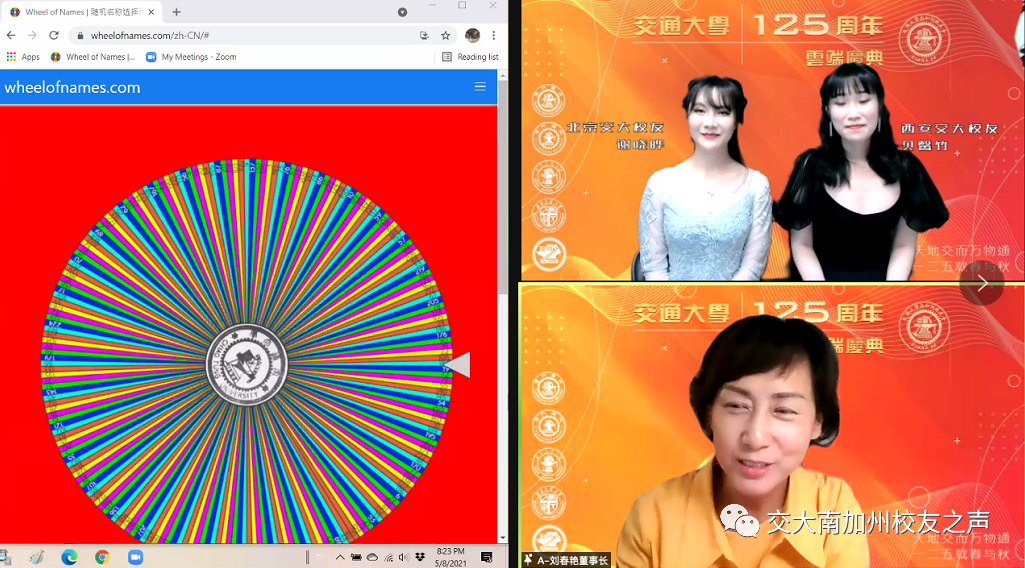Reload the Wheel of Names page
The image size is (1025, 568).
tap(54, 35)
